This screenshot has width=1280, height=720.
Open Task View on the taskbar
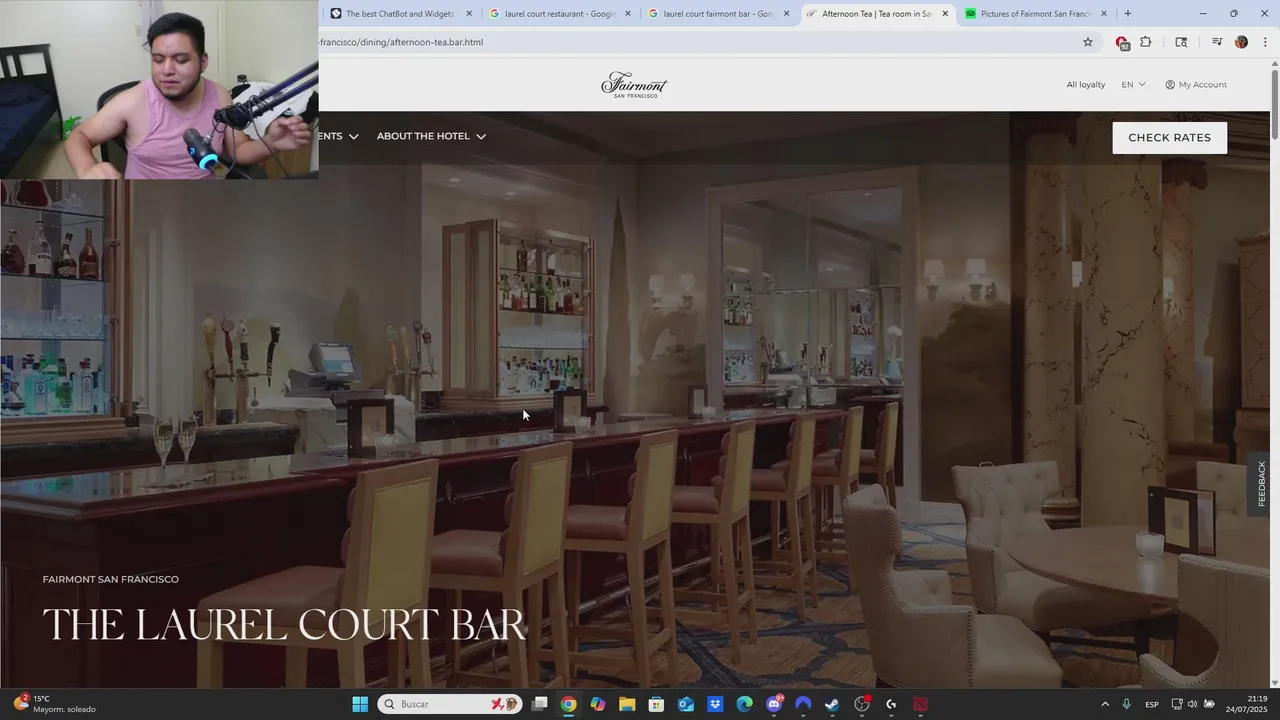coord(539,704)
